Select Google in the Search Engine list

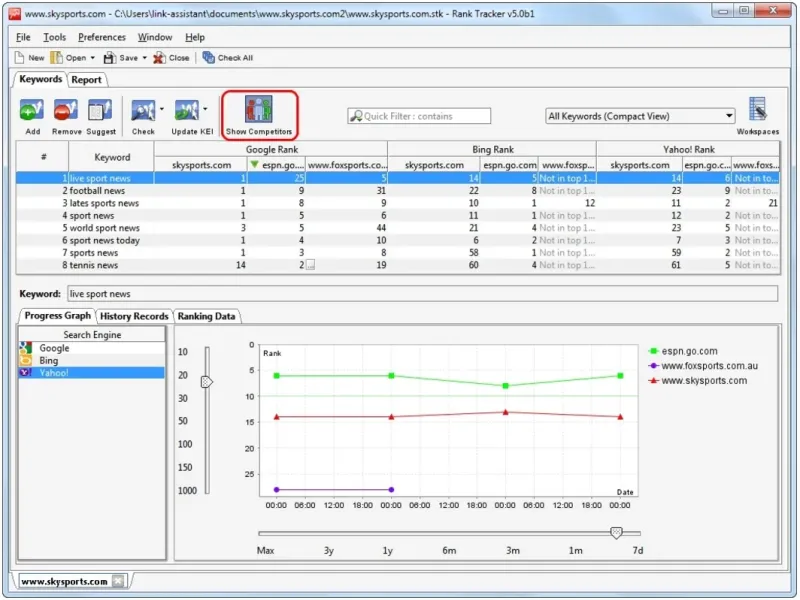point(54,348)
